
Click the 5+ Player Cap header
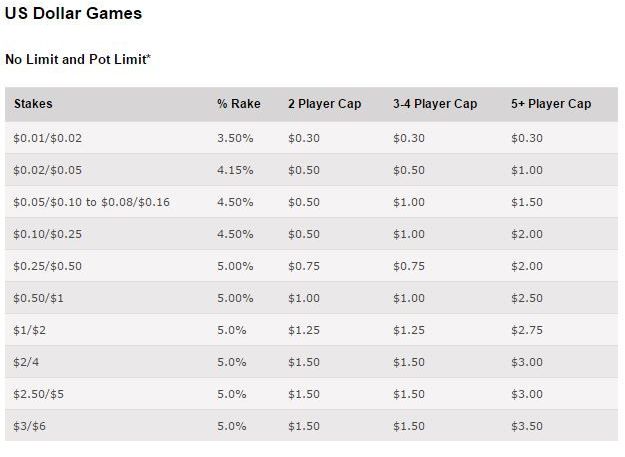click(x=551, y=104)
